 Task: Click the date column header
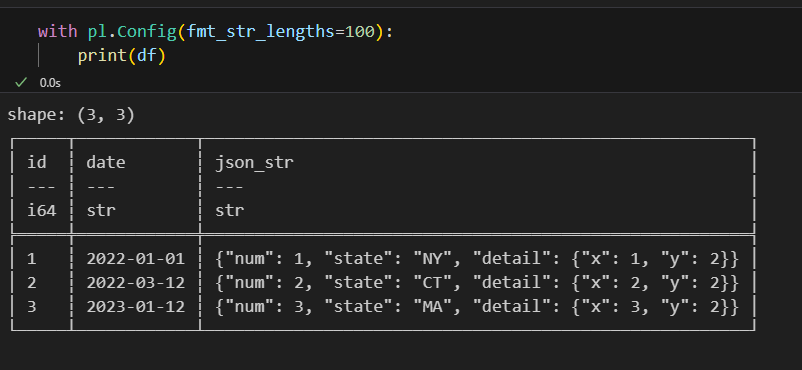[106, 162]
